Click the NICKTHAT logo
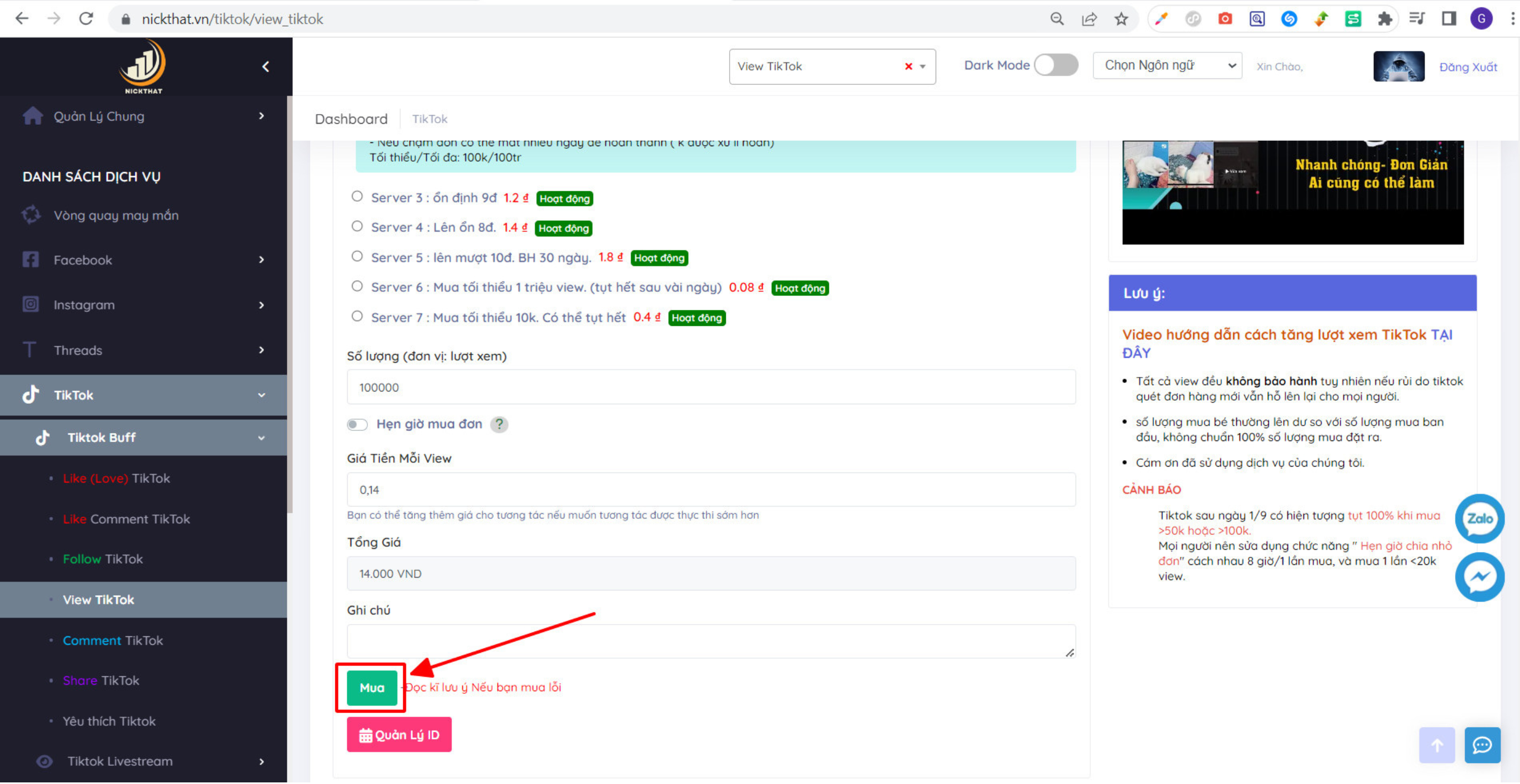Viewport: 1520px width, 784px height. click(x=143, y=66)
